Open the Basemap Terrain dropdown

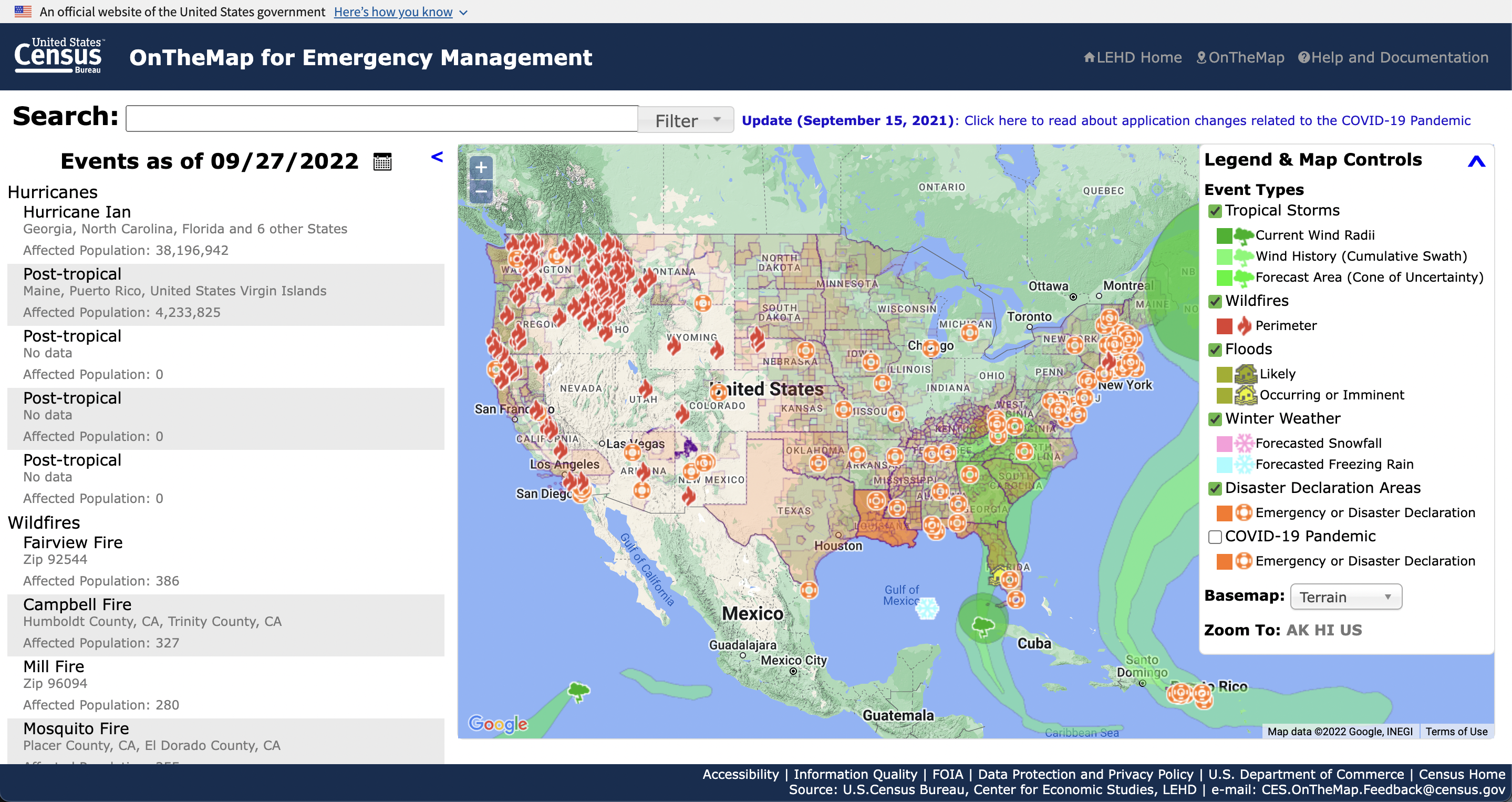point(1347,597)
